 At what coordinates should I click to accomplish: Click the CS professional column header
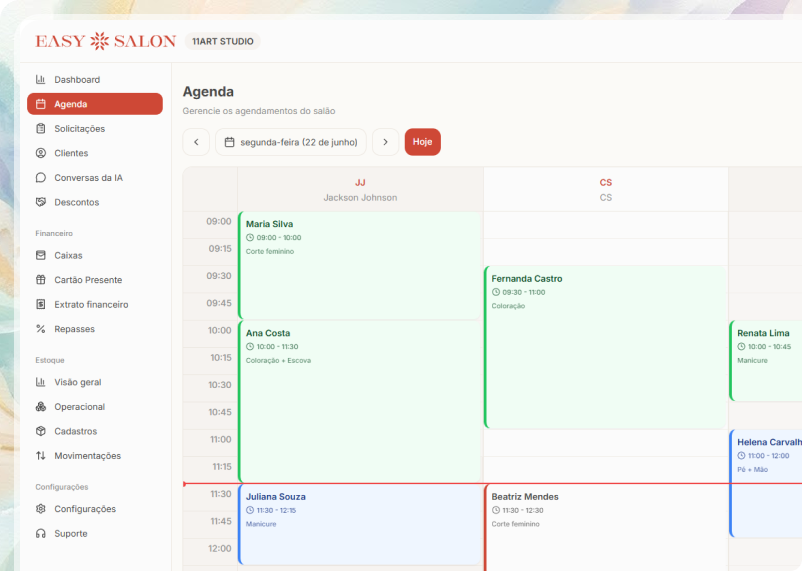click(x=606, y=190)
